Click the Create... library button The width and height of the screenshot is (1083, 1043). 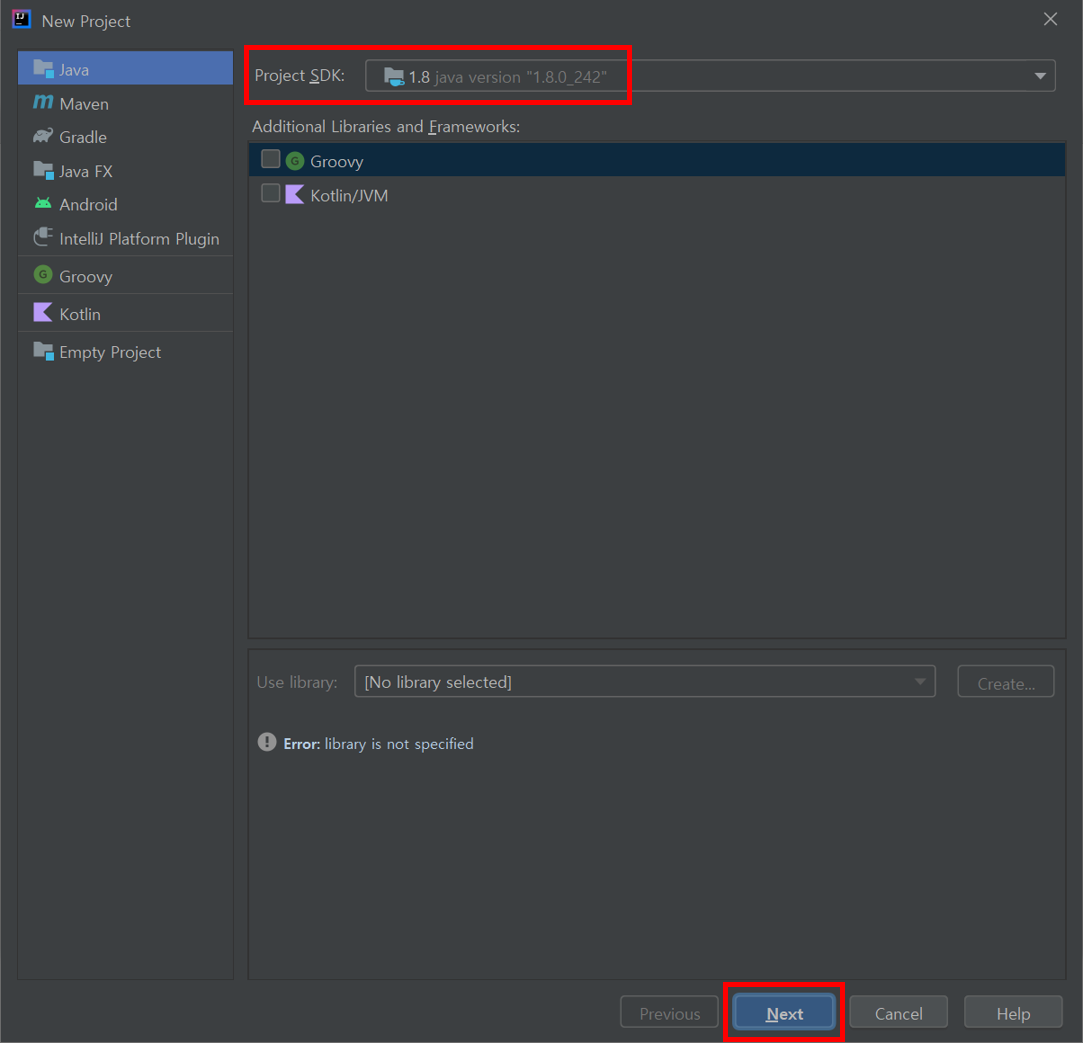pyautogui.click(x=1006, y=682)
